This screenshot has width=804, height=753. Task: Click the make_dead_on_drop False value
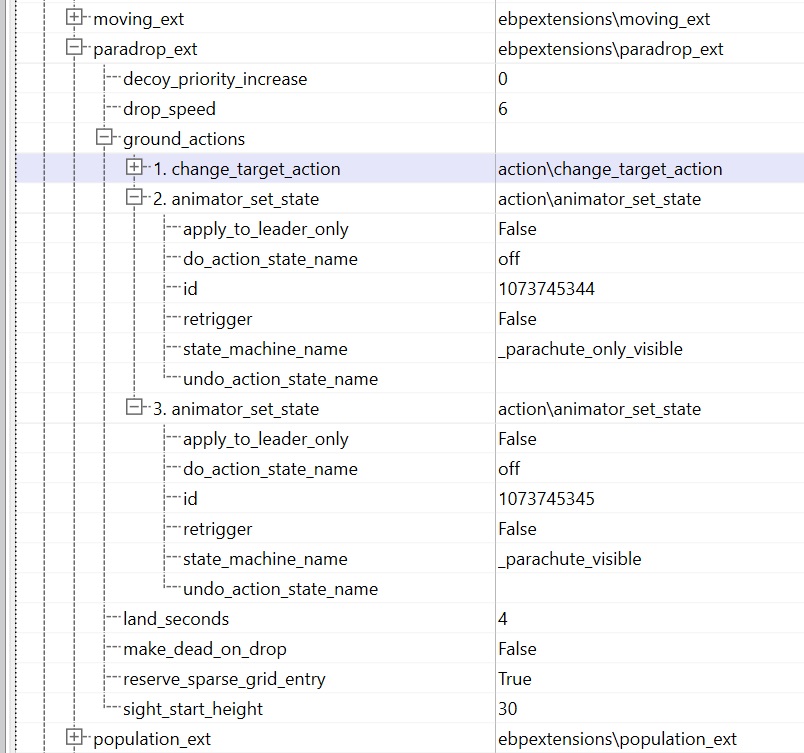pyautogui.click(x=517, y=649)
